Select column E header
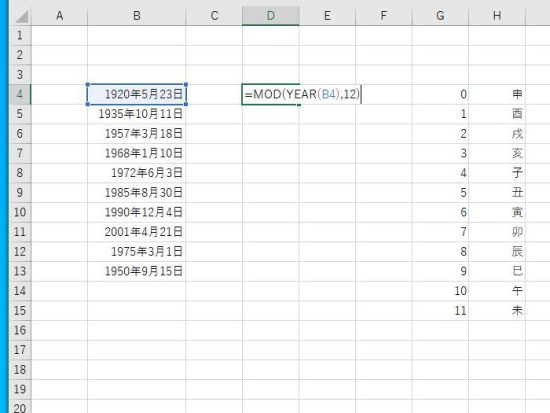The image size is (550, 413). tap(327, 16)
